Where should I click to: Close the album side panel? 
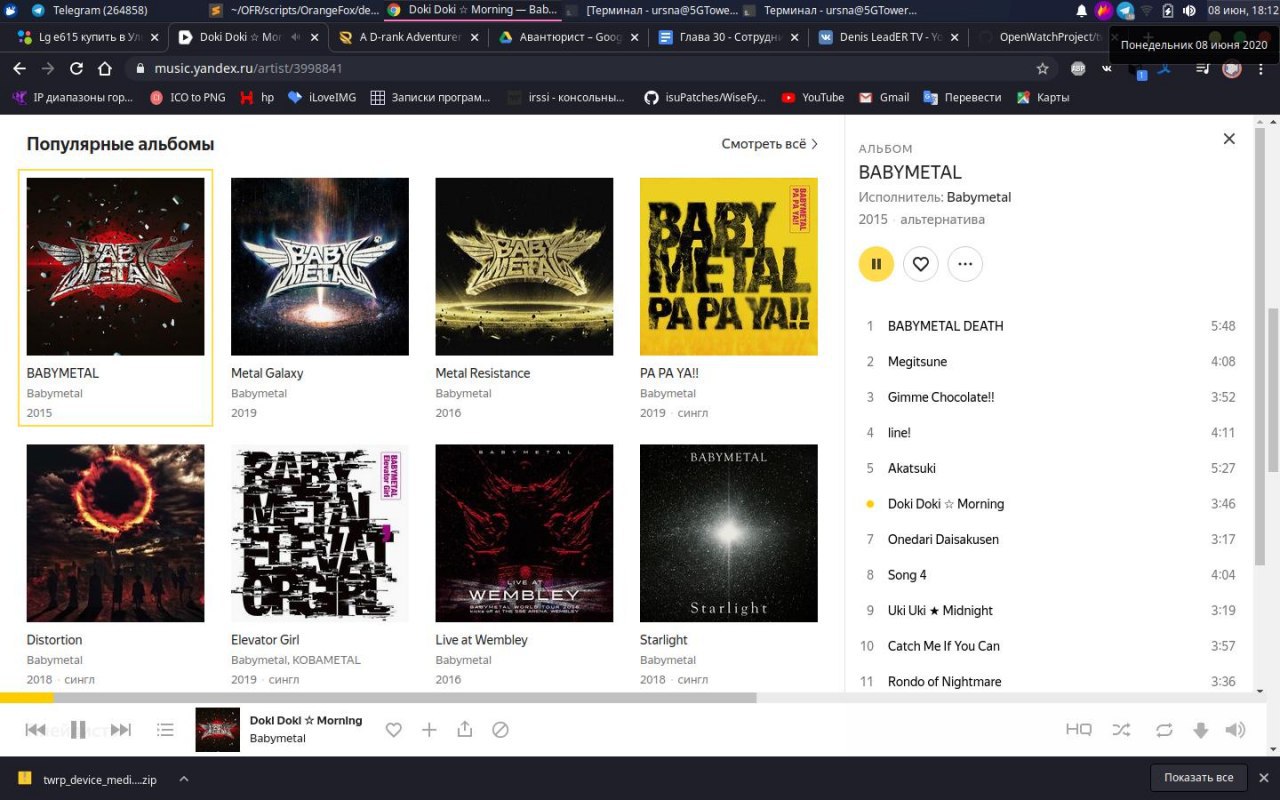1229,139
